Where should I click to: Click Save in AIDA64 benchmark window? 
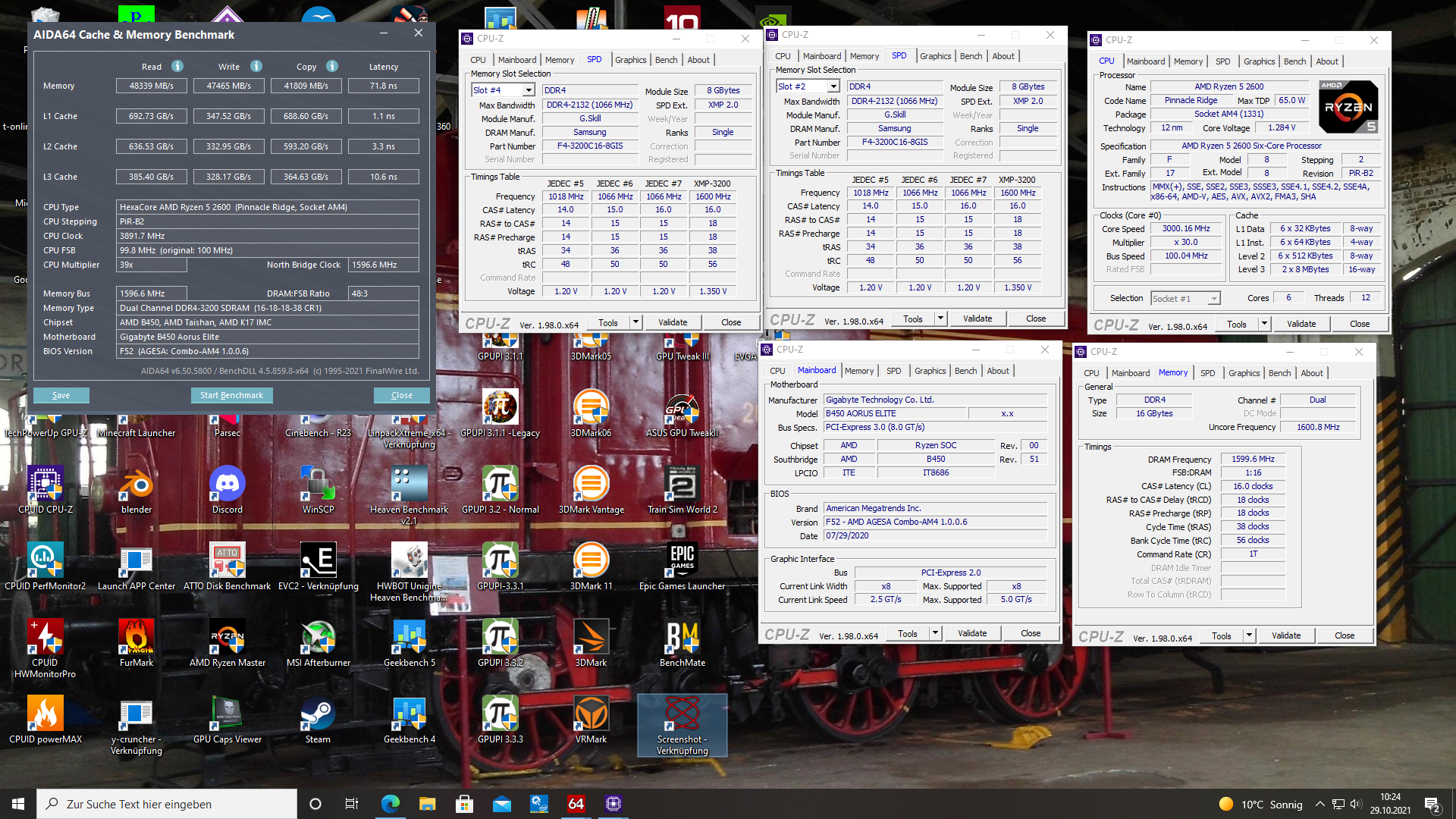[61, 395]
